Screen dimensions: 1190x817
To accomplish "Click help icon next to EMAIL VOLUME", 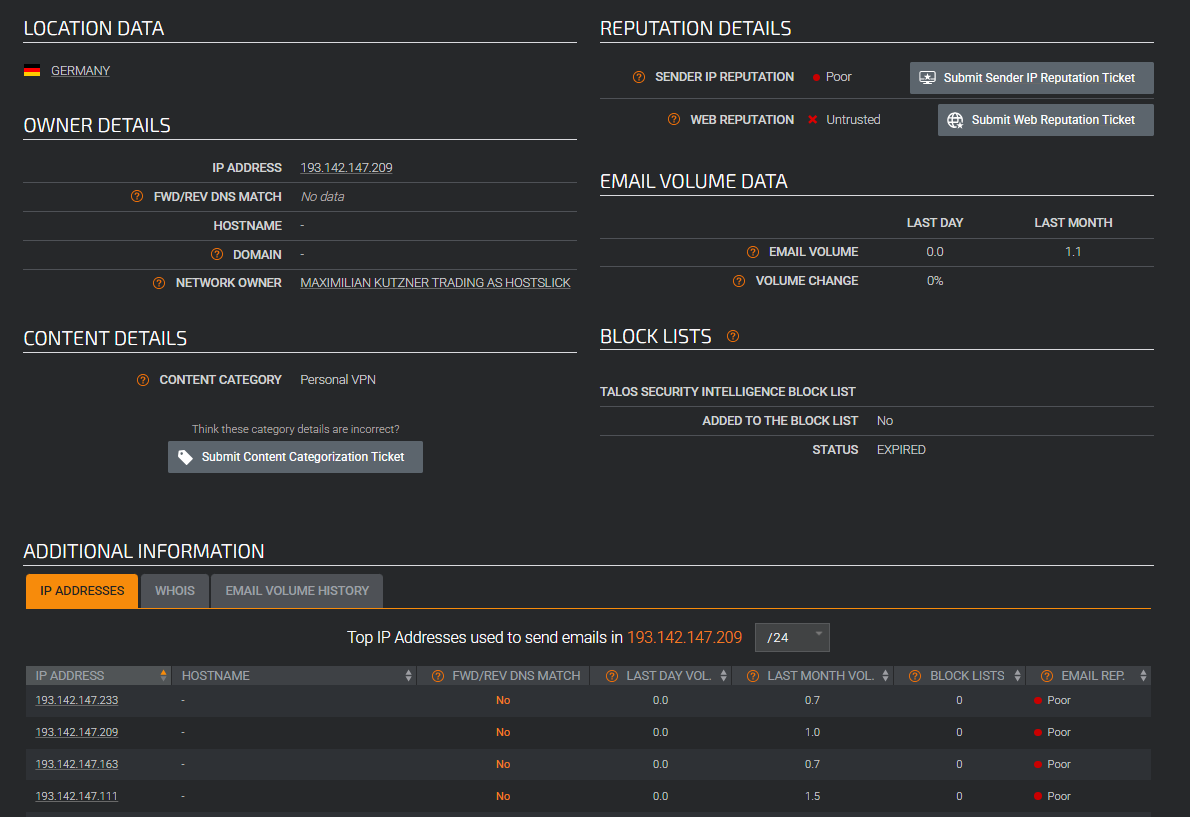I will 753,252.
